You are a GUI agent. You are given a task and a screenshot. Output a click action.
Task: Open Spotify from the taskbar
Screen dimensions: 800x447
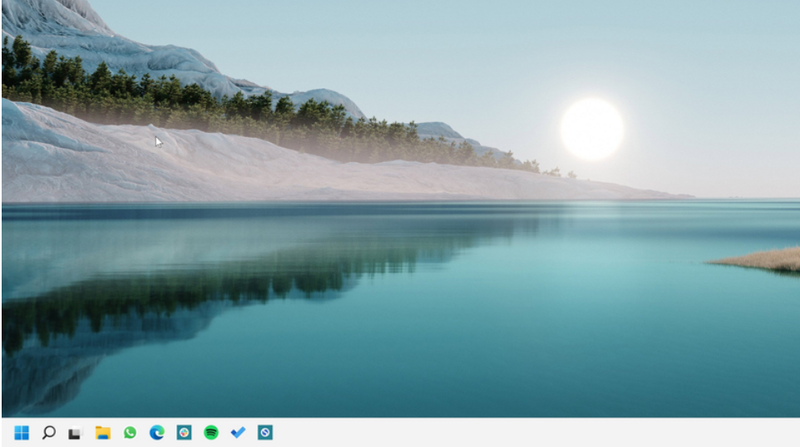211,433
